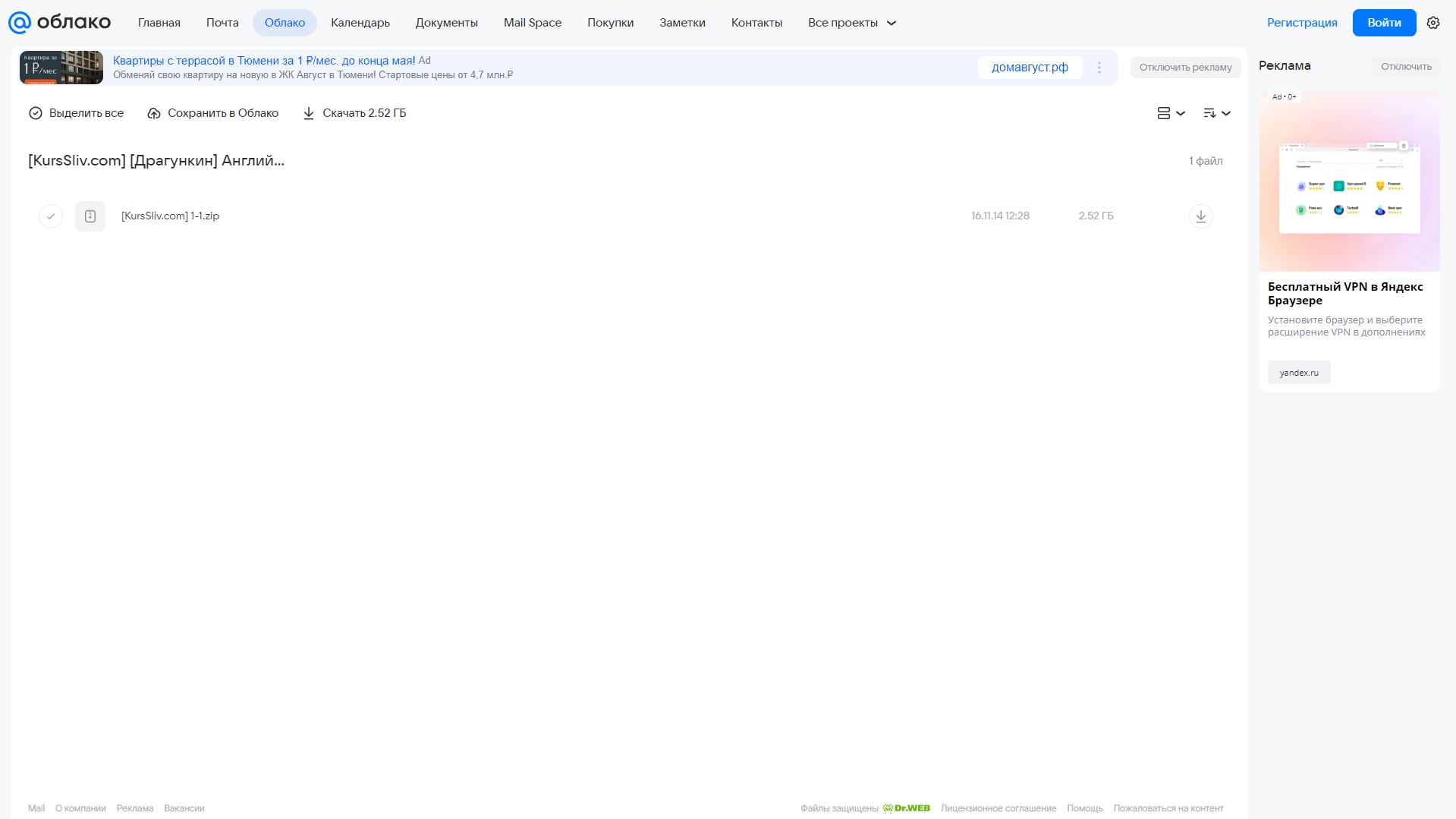The height and width of the screenshot is (819, 1456).
Task: Tick the checkbox next to [KursSliv.com] 1-1.zip
Action: [x=51, y=216]
